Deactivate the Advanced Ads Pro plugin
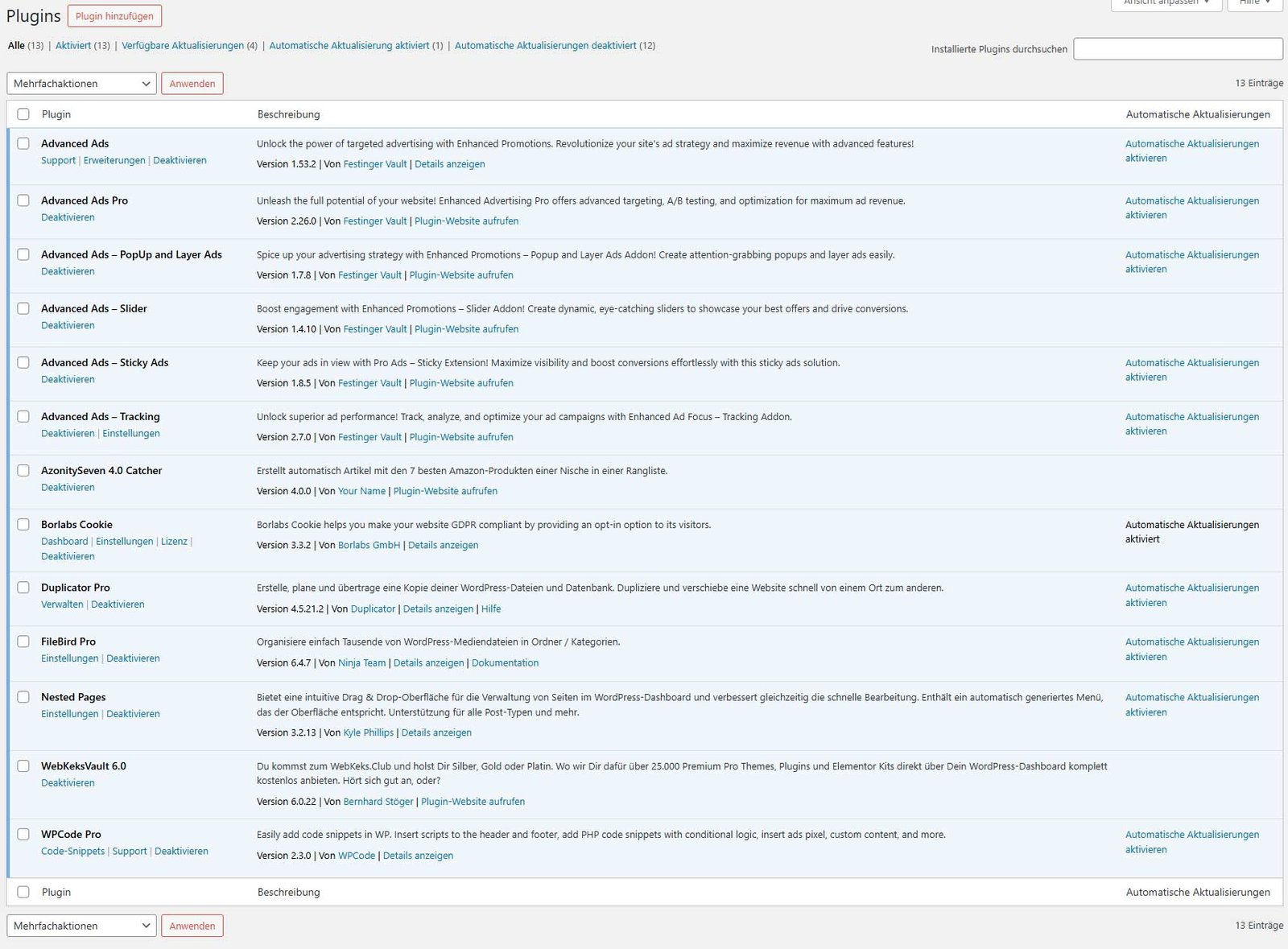The image size is (1288, 949). click(x=68, y=217)
